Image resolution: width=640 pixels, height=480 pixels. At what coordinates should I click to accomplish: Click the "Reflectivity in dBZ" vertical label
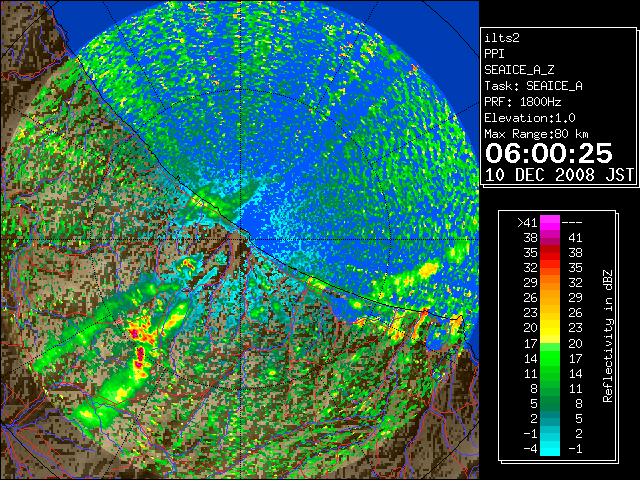click(x=607, y=336)
